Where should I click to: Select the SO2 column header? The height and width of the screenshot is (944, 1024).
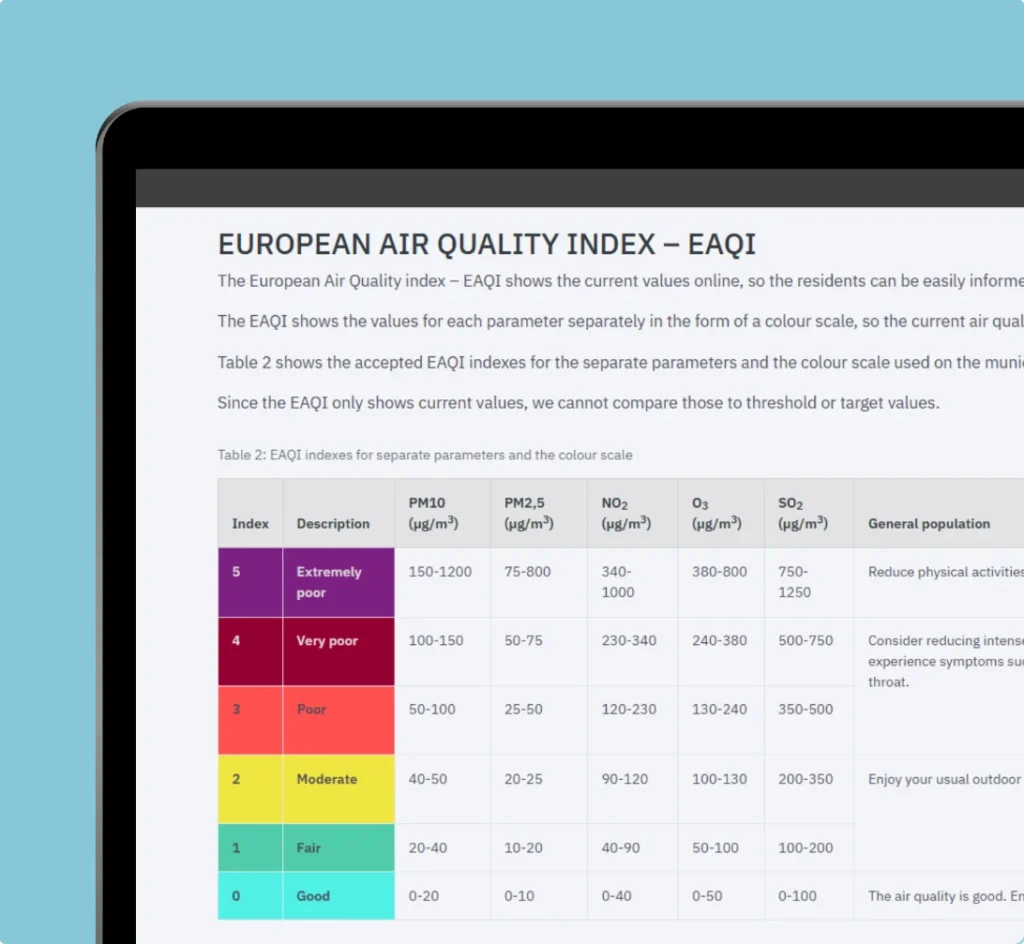pyautogui.click(x=803, y=513)
